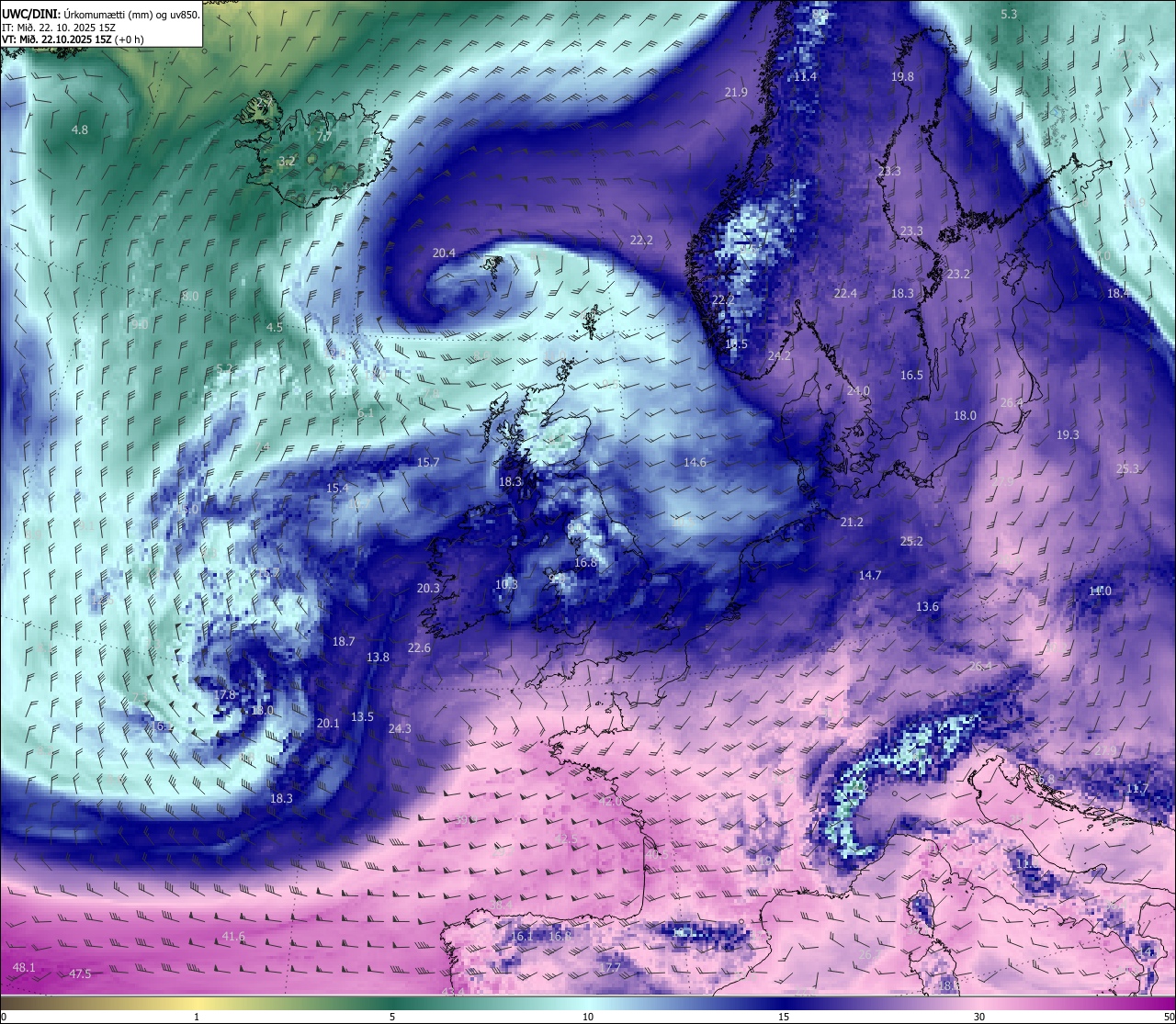Viewport: 1176px width, 1024px height.
Task: Click the 13.6 value label
Action: (x=928, y=607)
